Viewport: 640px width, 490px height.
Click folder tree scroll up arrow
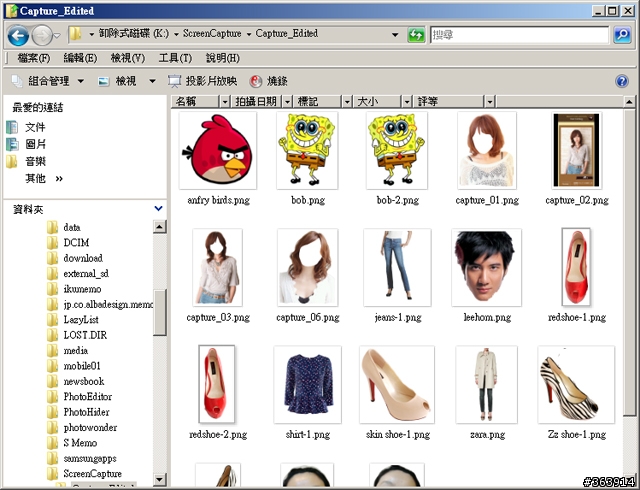pyautogui.click(x=160, y=227)
